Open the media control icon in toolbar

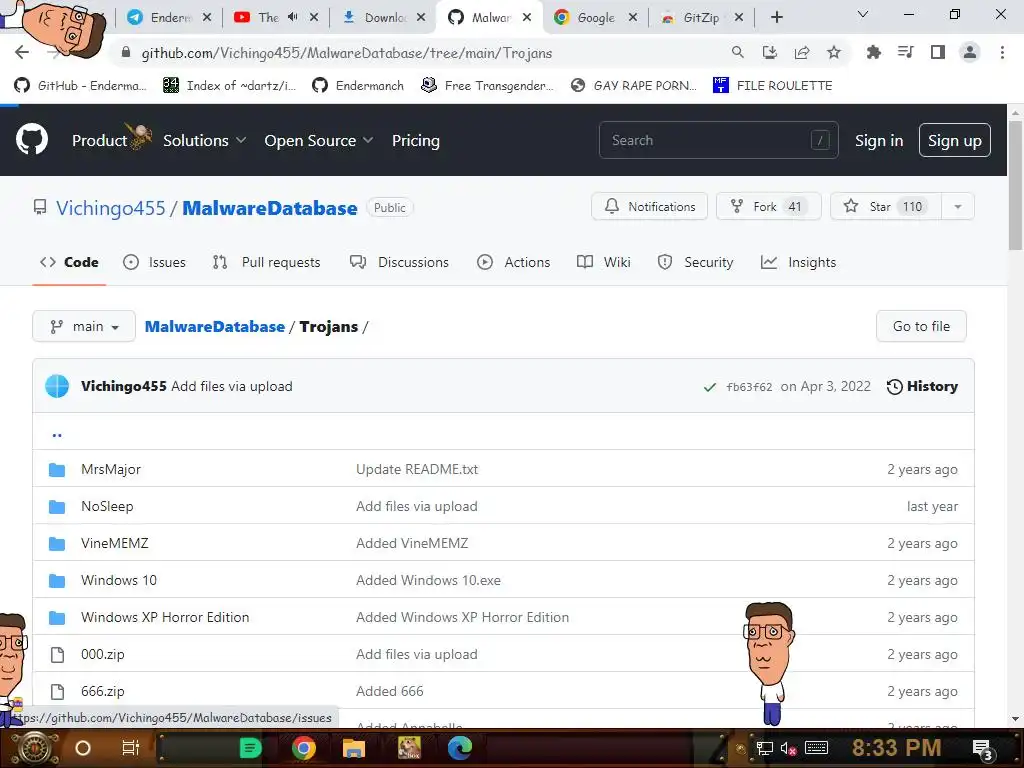tap(905, 52)
